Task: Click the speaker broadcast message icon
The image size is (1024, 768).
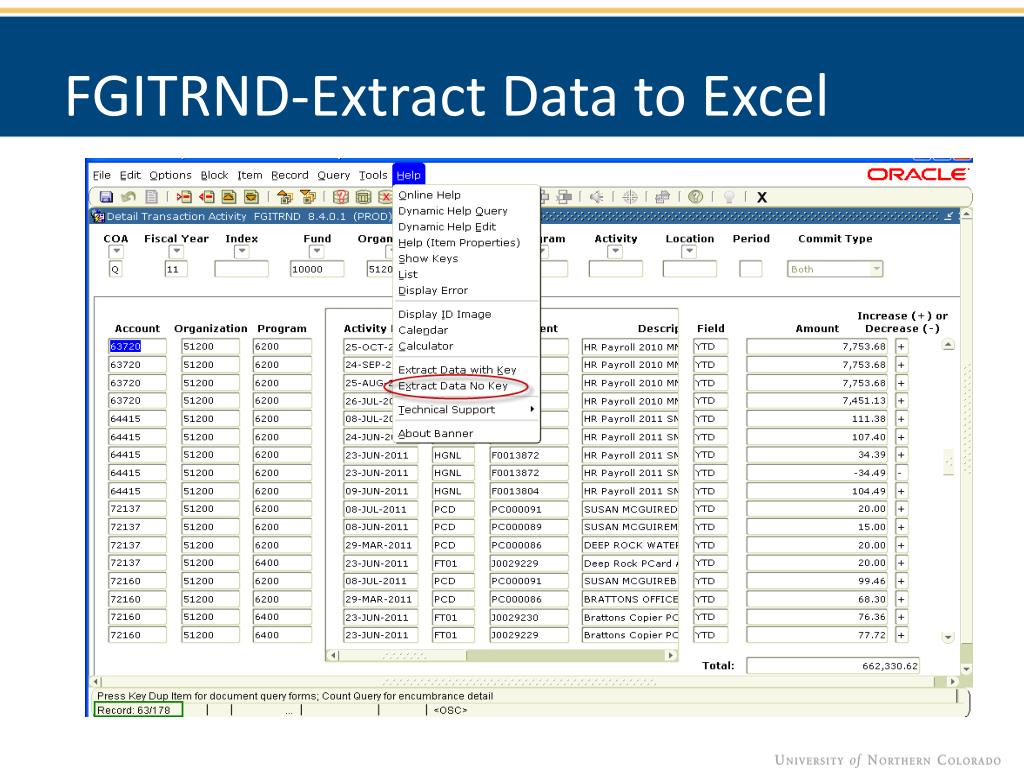Action: 596,197
